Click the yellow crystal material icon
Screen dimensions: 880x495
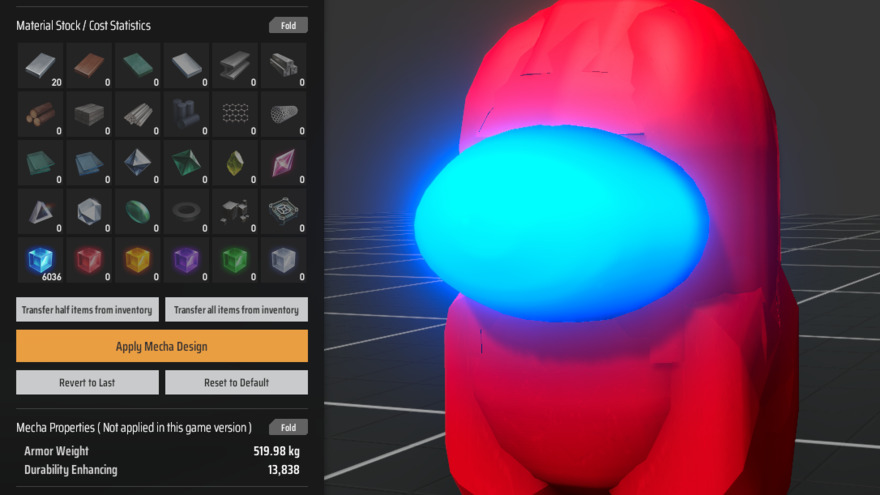point(236,163)
